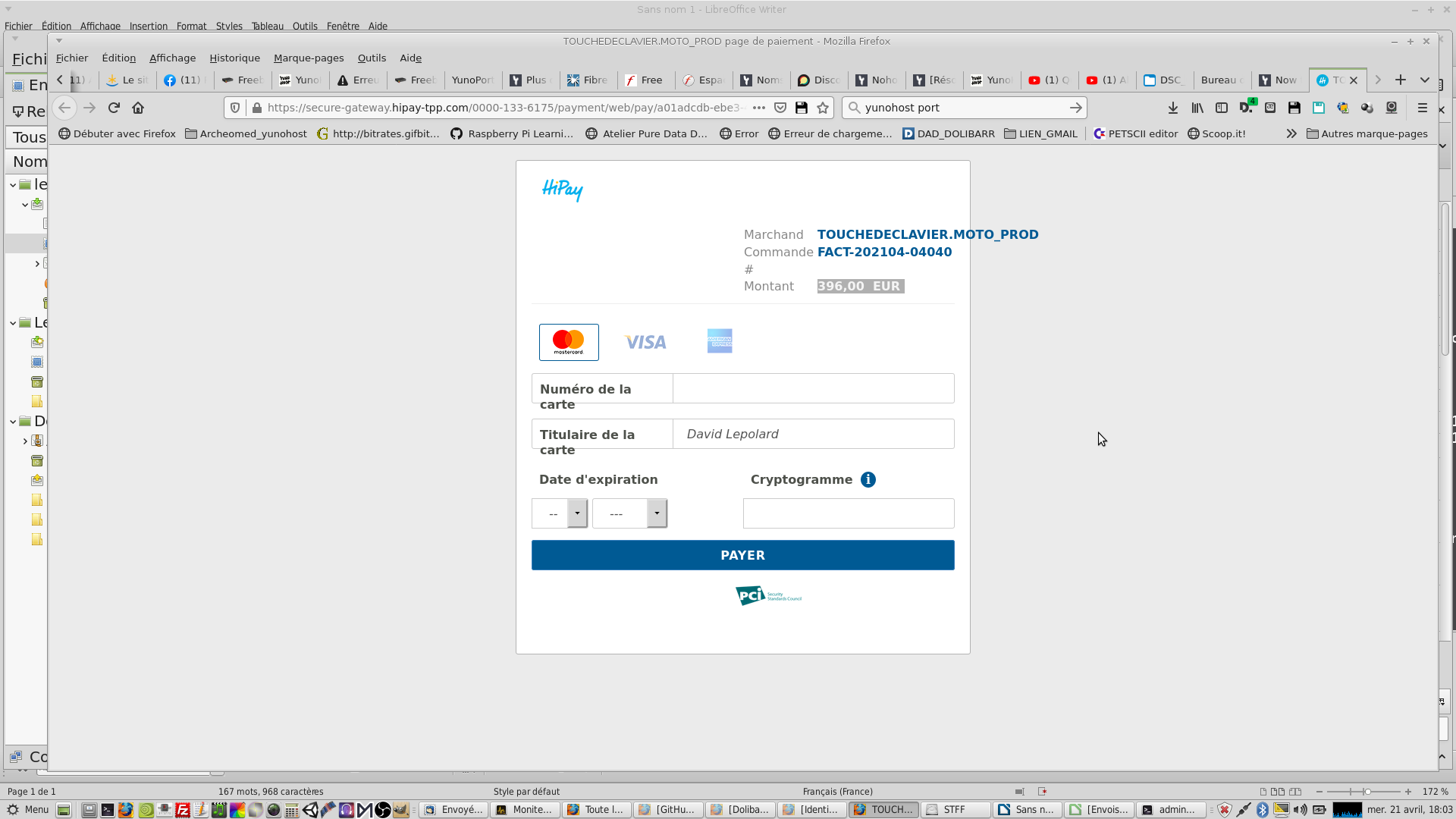Bookmark this page with the star icon
The width and height of the screenshot is (1456, 819).
pyautogui.click(x=823, y=108)
